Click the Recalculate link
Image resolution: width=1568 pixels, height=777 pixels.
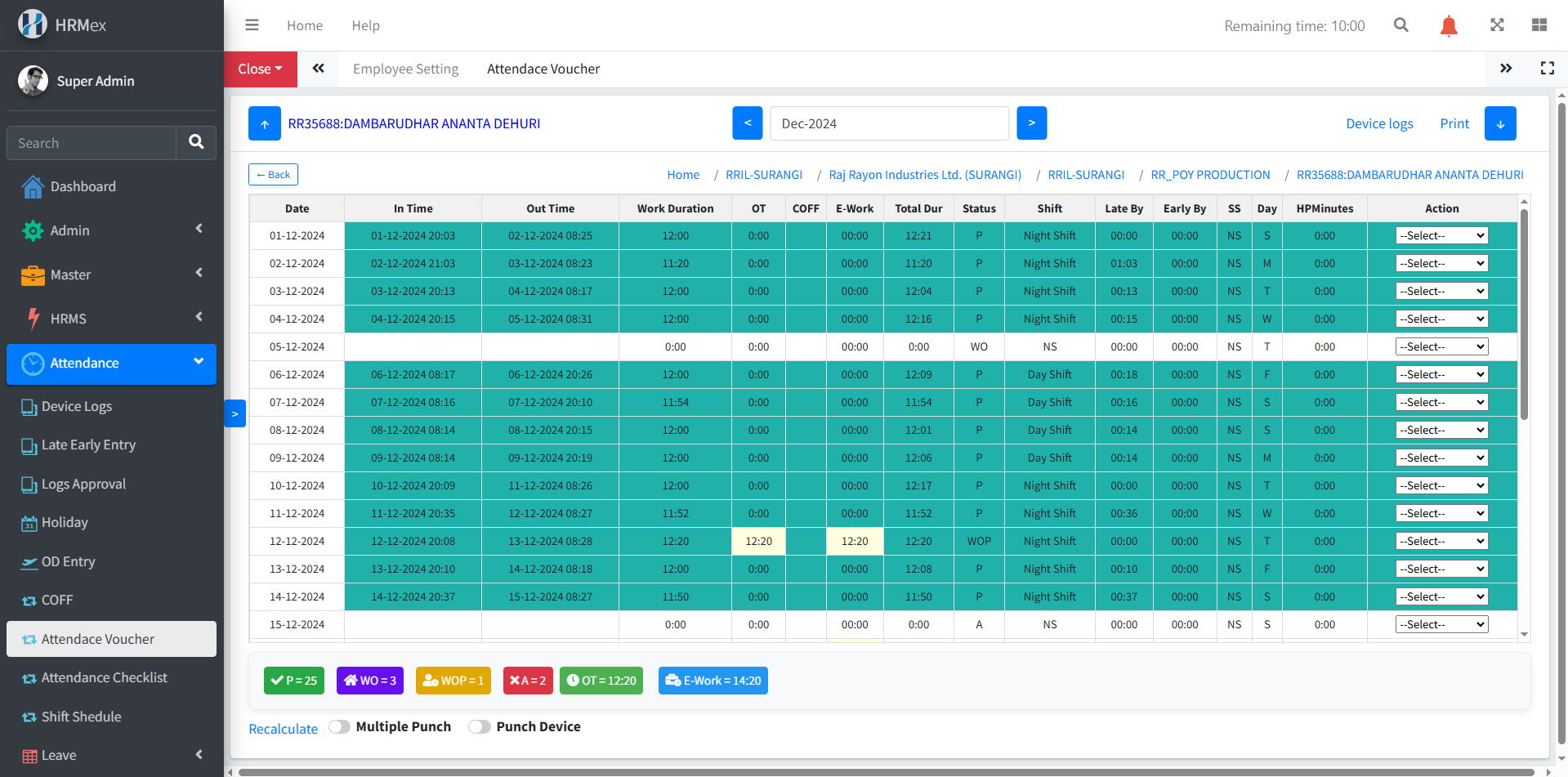pyautogui.click(x=283, y=729)
